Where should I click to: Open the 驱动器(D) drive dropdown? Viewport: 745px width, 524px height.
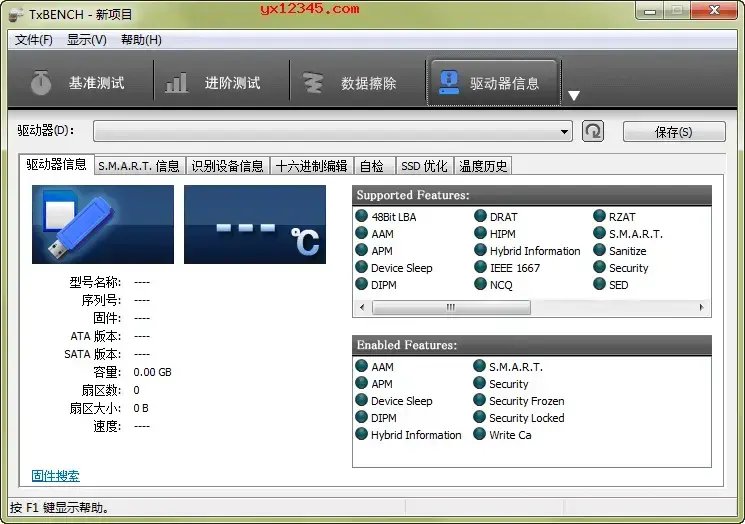(333, 131)
